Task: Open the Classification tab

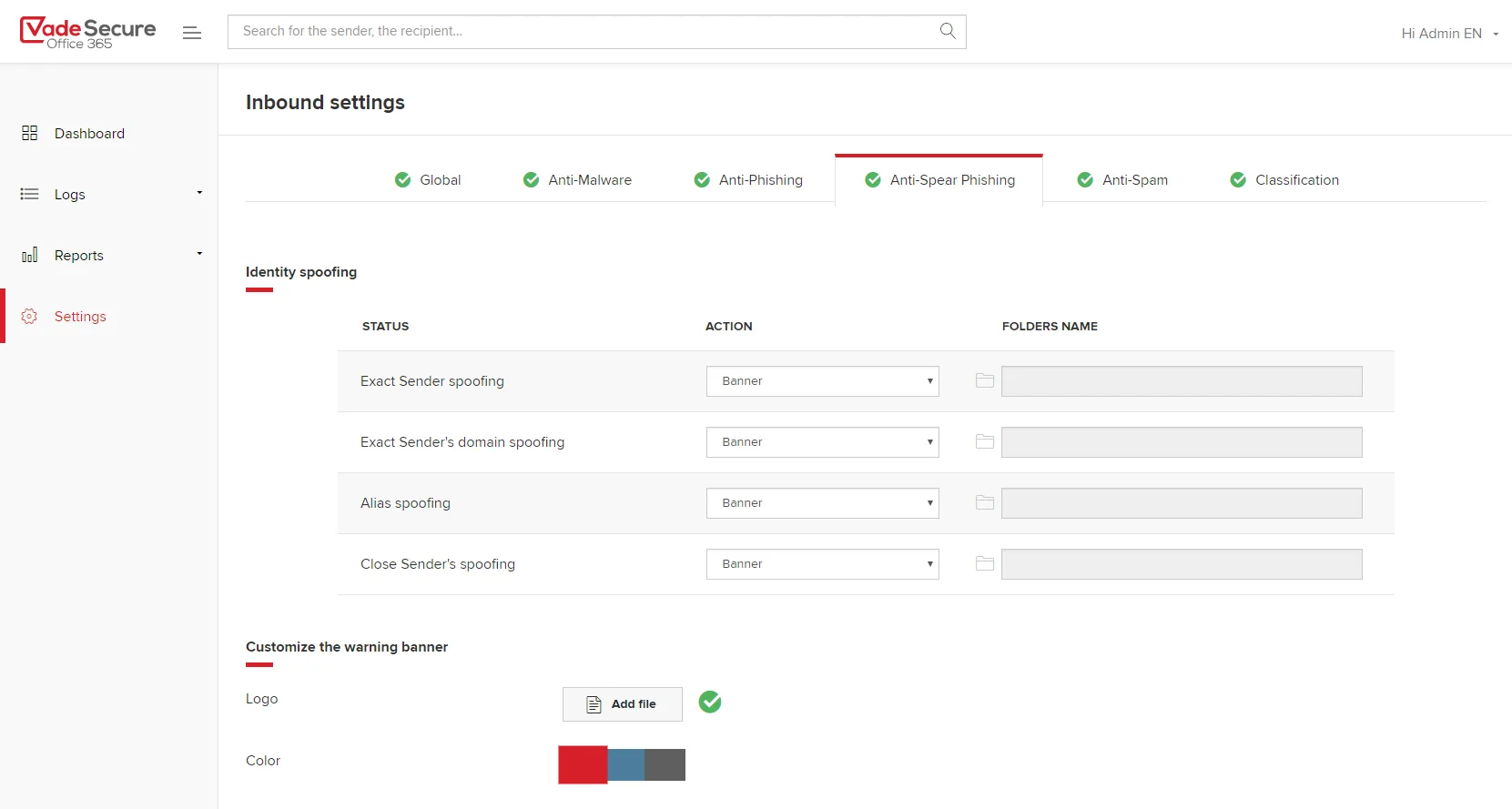Action: (x=1284, y=179)
